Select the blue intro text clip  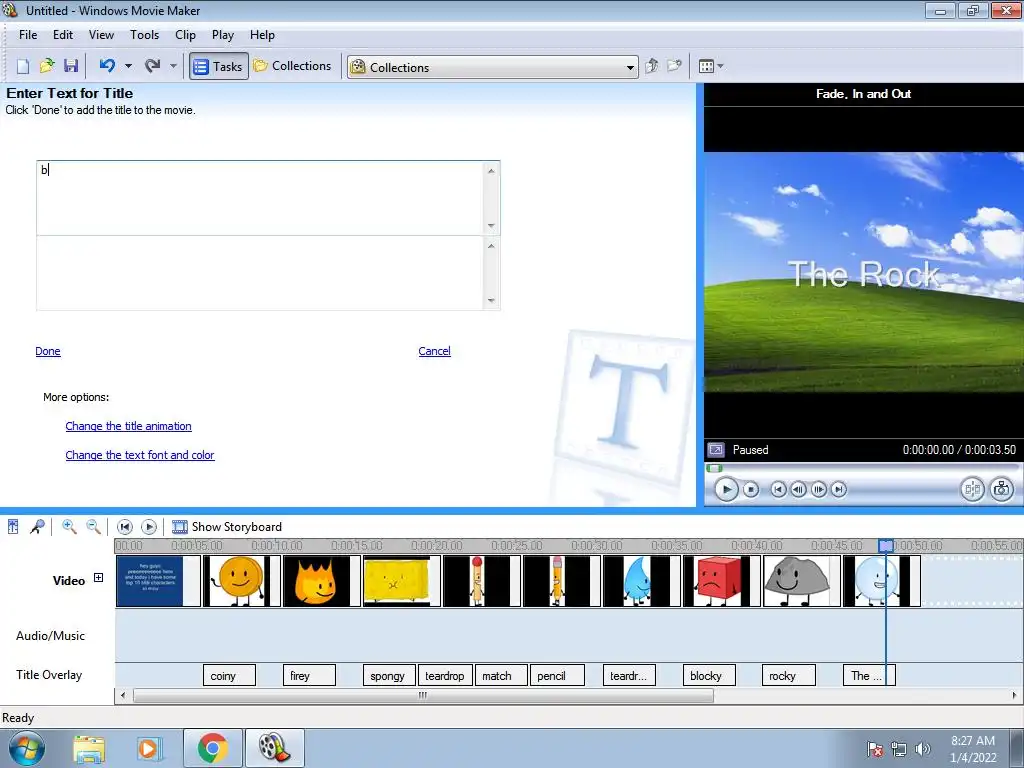click(x=158, y=581)
